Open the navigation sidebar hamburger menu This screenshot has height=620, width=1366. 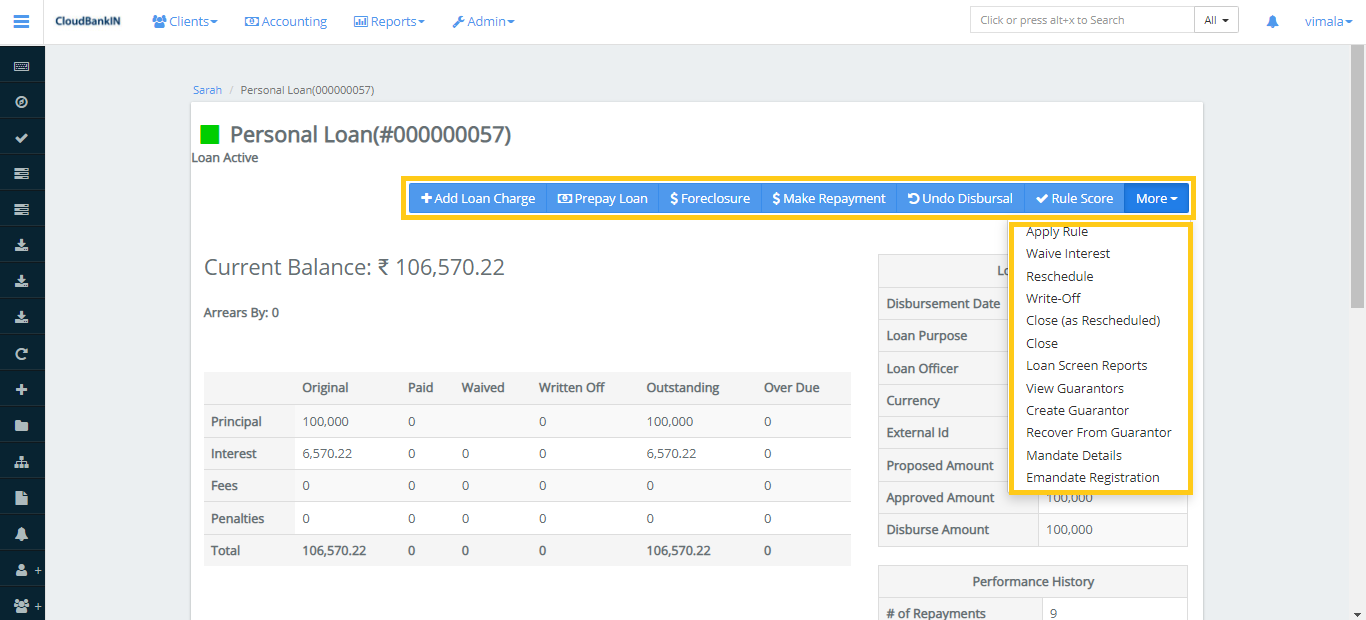[x=21, y=21]
